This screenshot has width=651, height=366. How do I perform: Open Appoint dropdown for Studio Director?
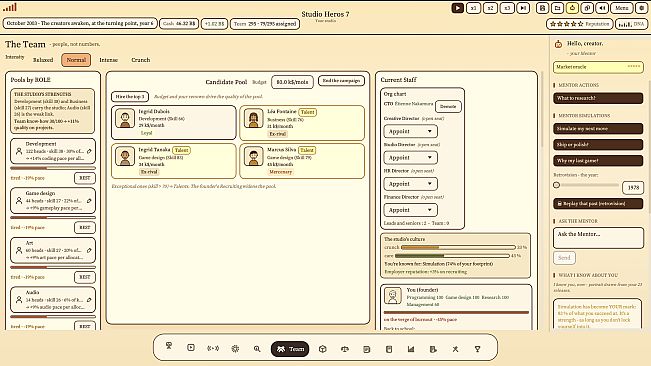(x=410, y=158)
